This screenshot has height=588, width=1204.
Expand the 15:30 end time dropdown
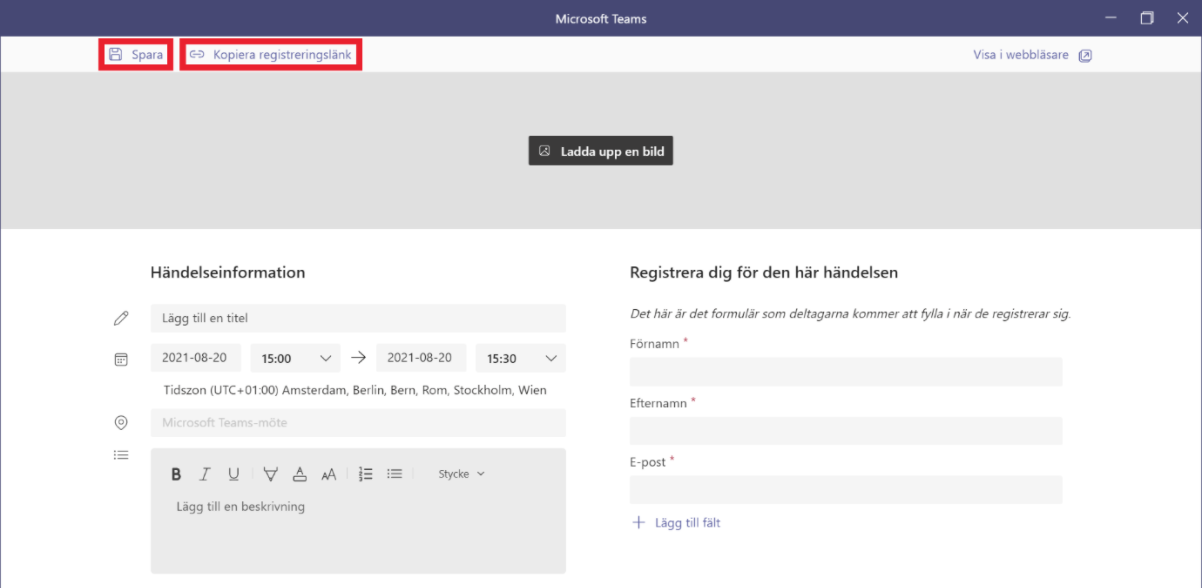pyautogui.click(x=520, y=358)
